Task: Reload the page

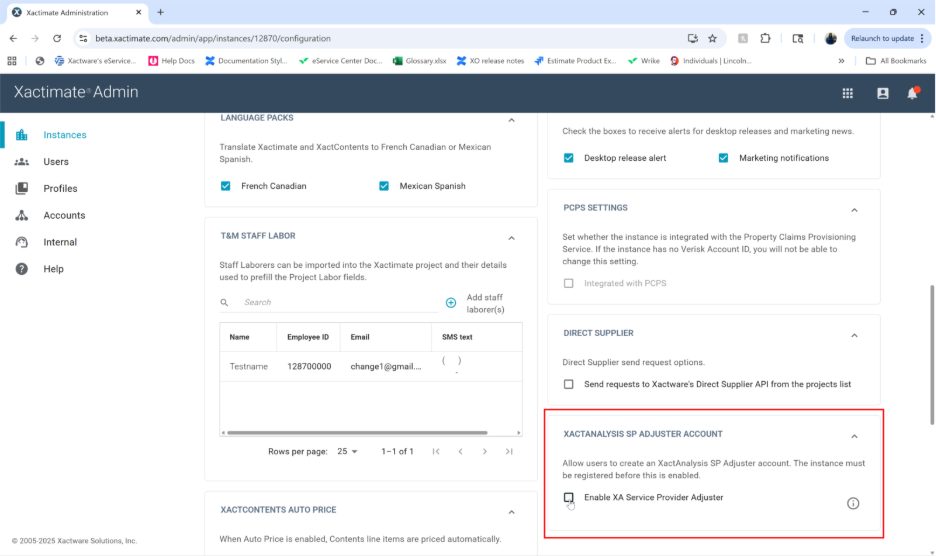Action: click(x=57, y=38)
